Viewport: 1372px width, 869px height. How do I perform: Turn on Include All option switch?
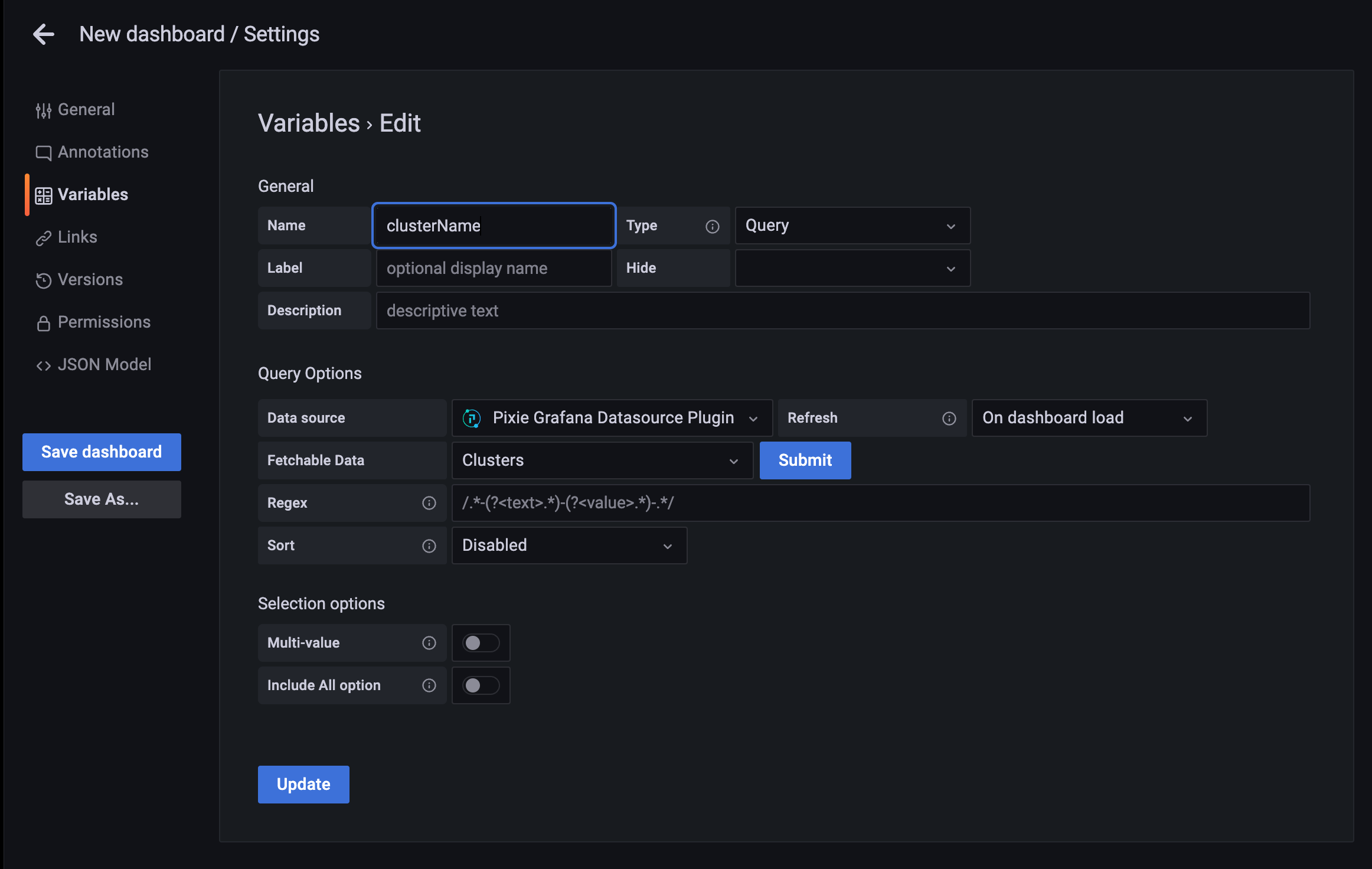click(481, 685)
